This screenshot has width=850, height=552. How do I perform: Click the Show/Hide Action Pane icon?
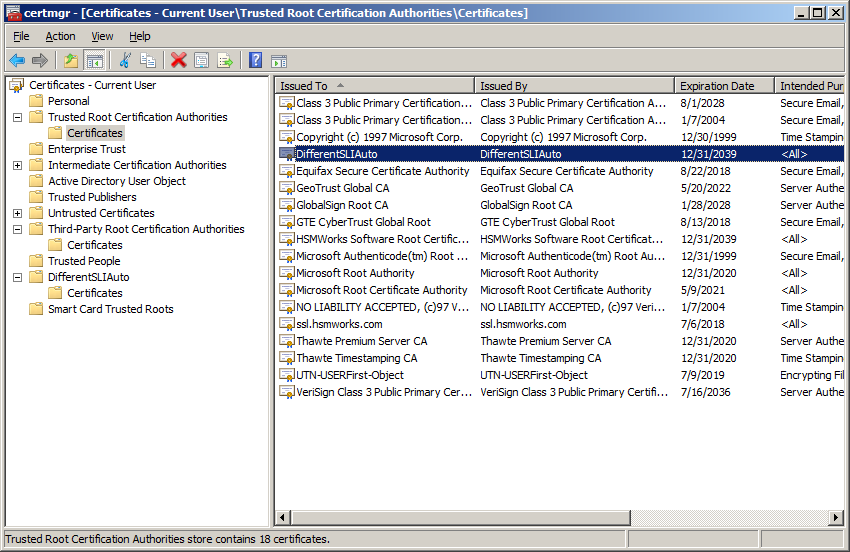tap(279, 60)
